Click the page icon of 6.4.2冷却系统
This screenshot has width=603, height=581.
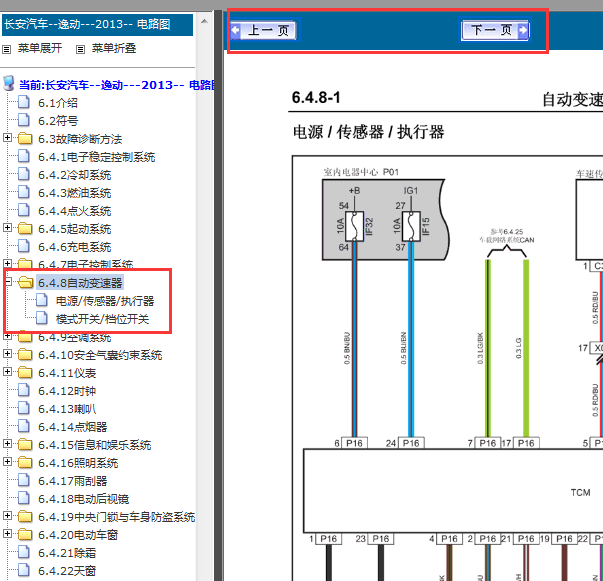click(x=24, y=174)
